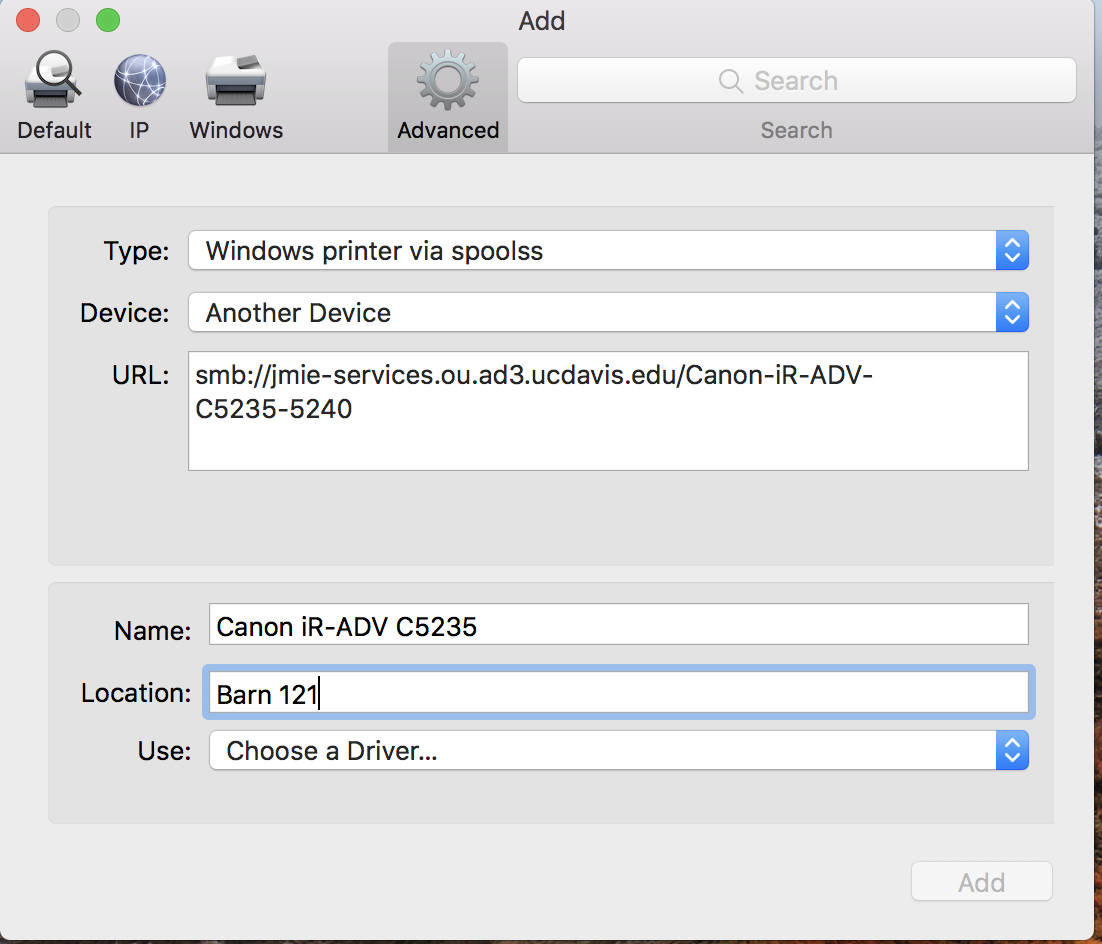Click the 'Device:' label
The image size is (1102, 944).
click(x=124, y=313)
